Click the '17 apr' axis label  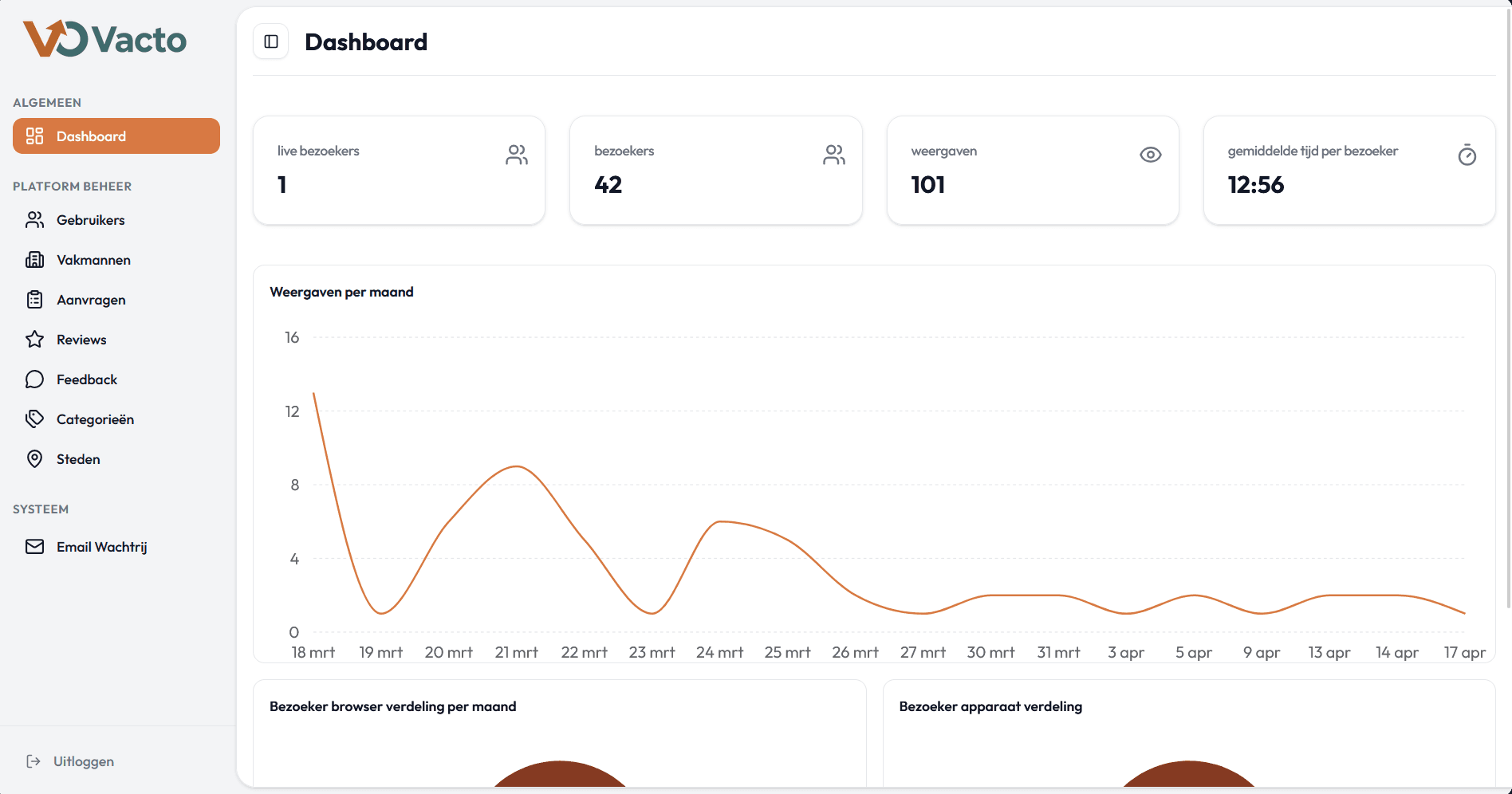coord(1465,652)
